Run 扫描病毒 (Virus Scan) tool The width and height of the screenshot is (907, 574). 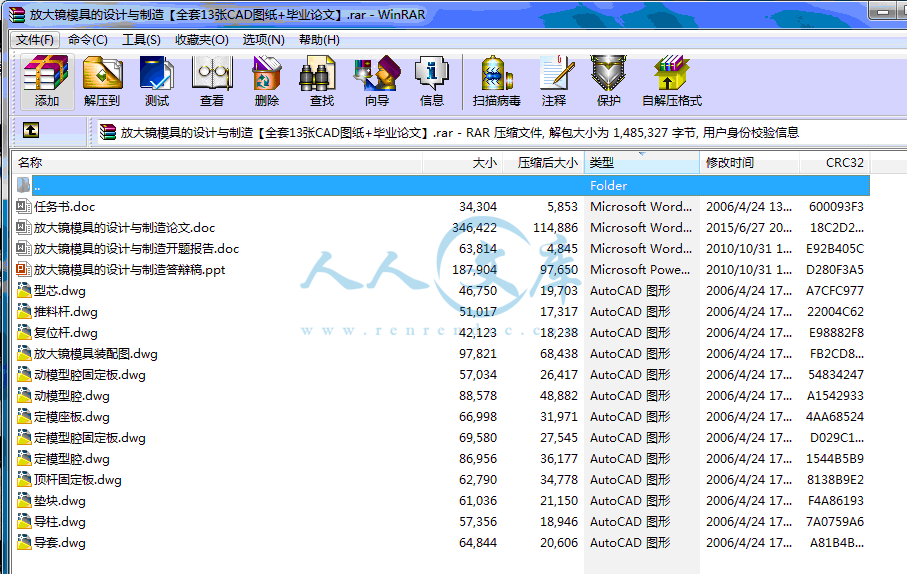pos(497,81)
